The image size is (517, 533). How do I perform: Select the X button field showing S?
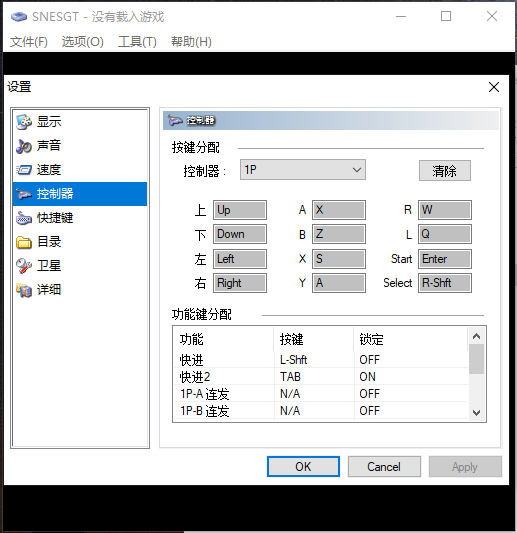[x=339, y=259]
